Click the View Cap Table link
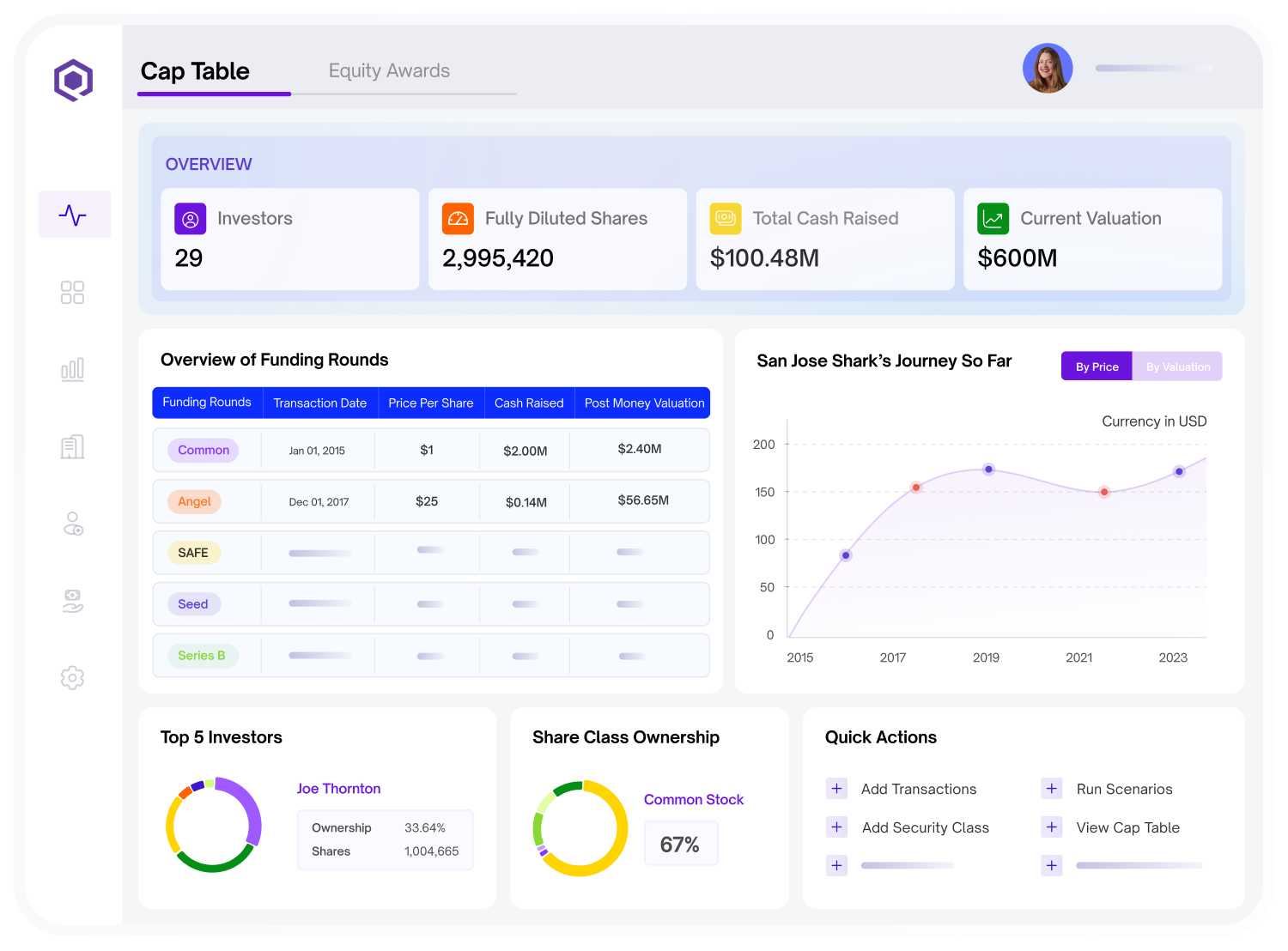This screenshot has height=951, width=1288. (1127, 827)
